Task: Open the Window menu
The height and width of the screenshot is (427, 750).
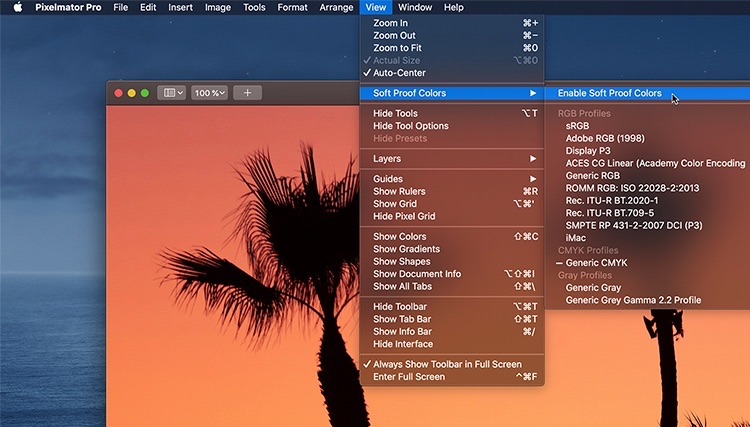Action: point(415,7)
